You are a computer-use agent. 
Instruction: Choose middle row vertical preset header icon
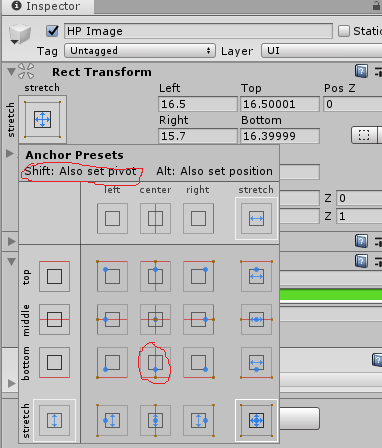(54, 319)
